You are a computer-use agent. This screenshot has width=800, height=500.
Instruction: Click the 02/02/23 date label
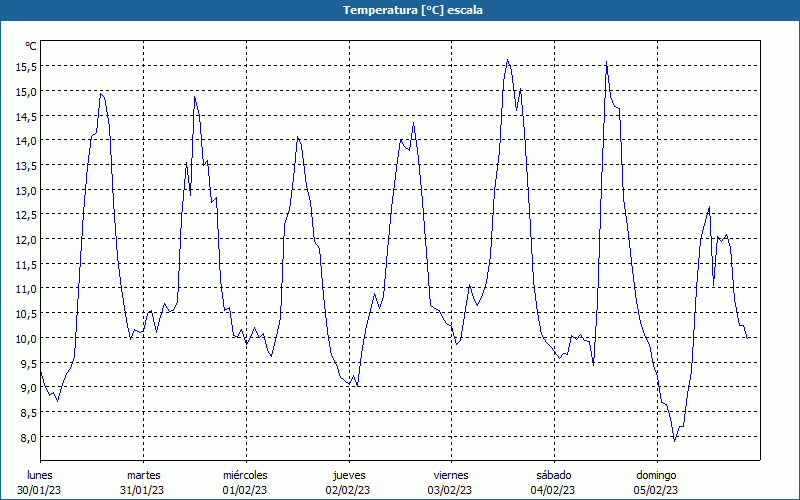348,490
